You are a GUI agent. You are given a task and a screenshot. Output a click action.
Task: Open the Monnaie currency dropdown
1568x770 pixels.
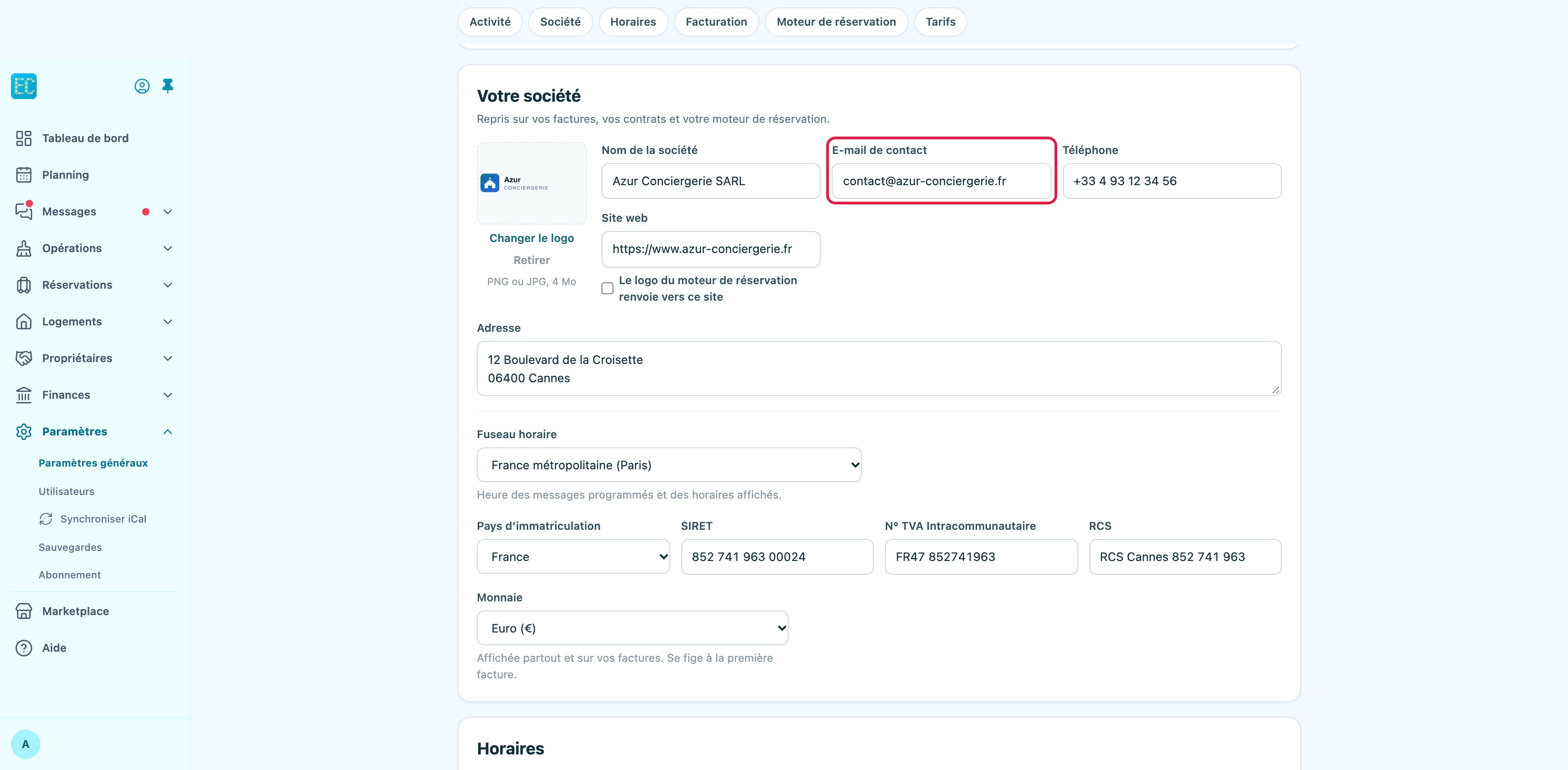coord(632,628)
